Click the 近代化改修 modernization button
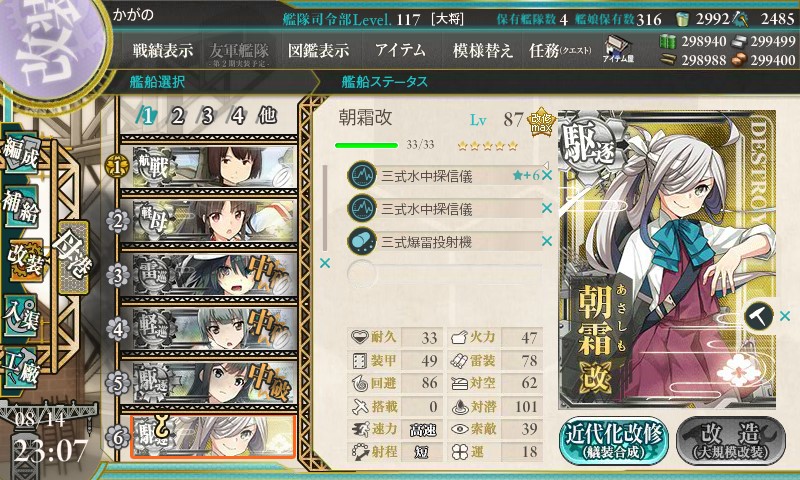Image resolution: width=800 pixels, height=480 pixels. coord(613,442)
